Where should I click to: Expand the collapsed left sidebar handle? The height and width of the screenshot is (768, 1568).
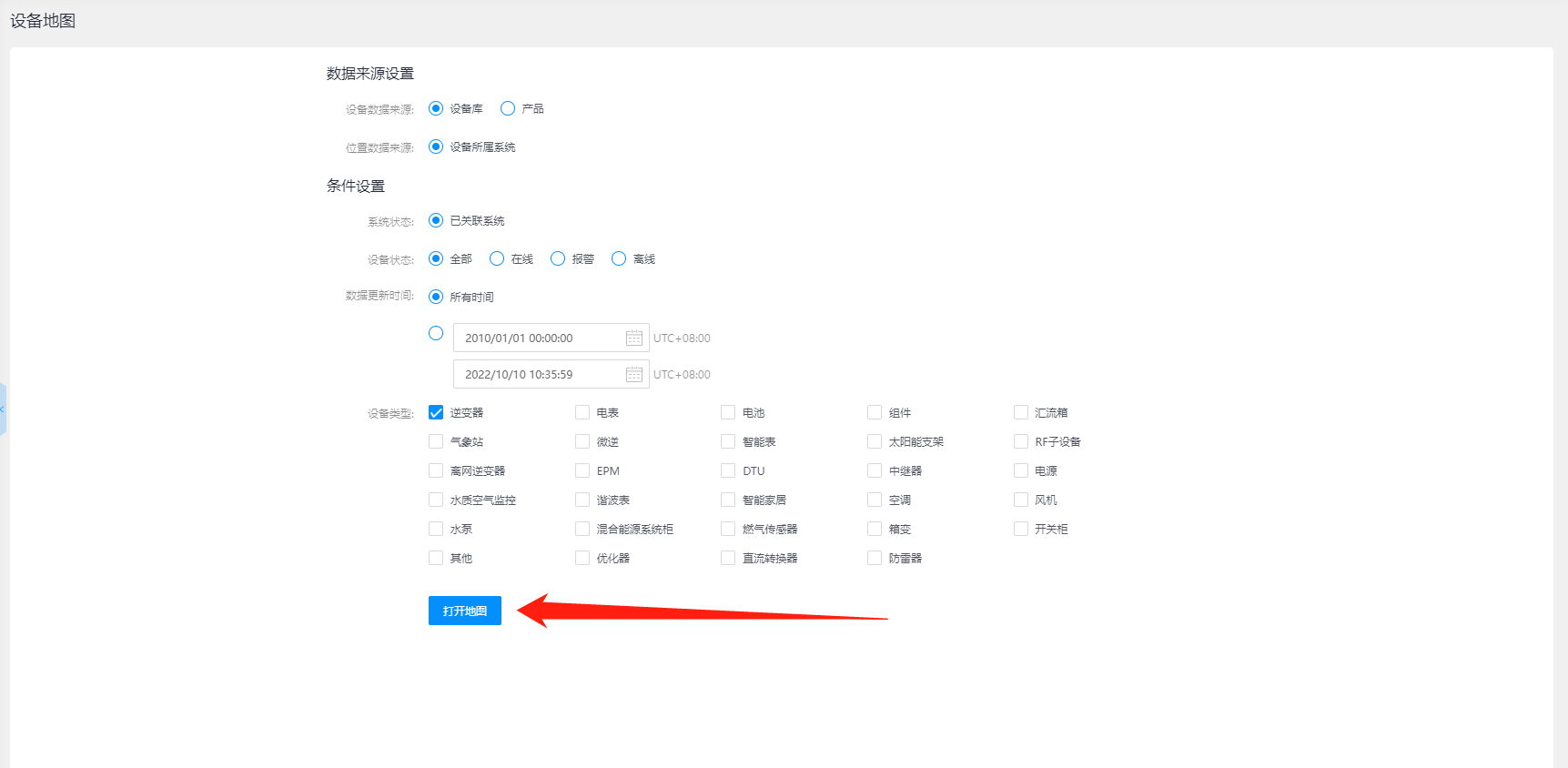click(x=3, y=409)
